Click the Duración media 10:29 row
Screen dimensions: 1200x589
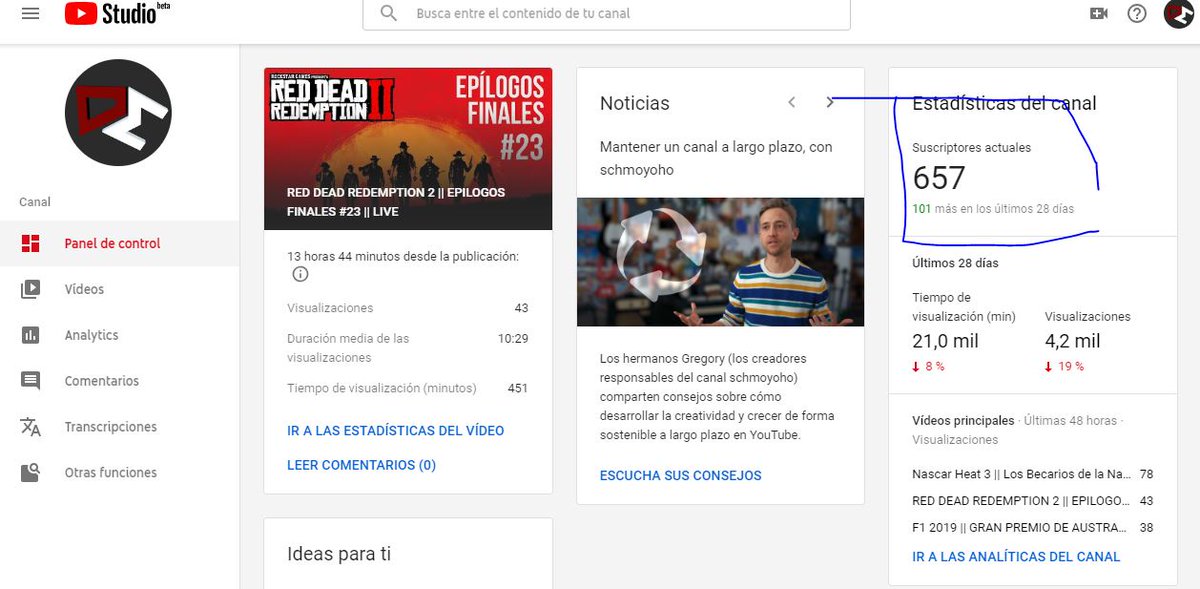(x=408, y=348)
